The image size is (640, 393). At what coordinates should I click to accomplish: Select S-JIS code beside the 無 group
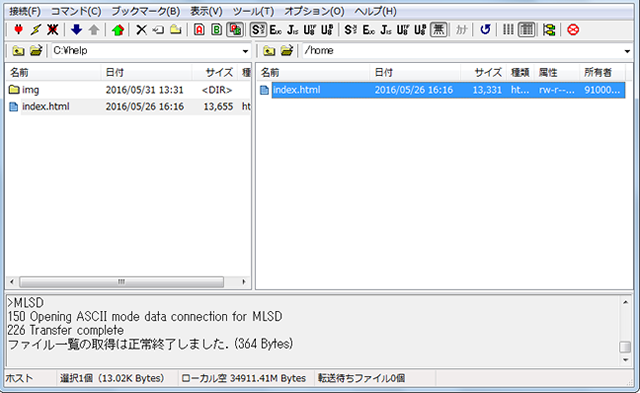tap(351, 29)
